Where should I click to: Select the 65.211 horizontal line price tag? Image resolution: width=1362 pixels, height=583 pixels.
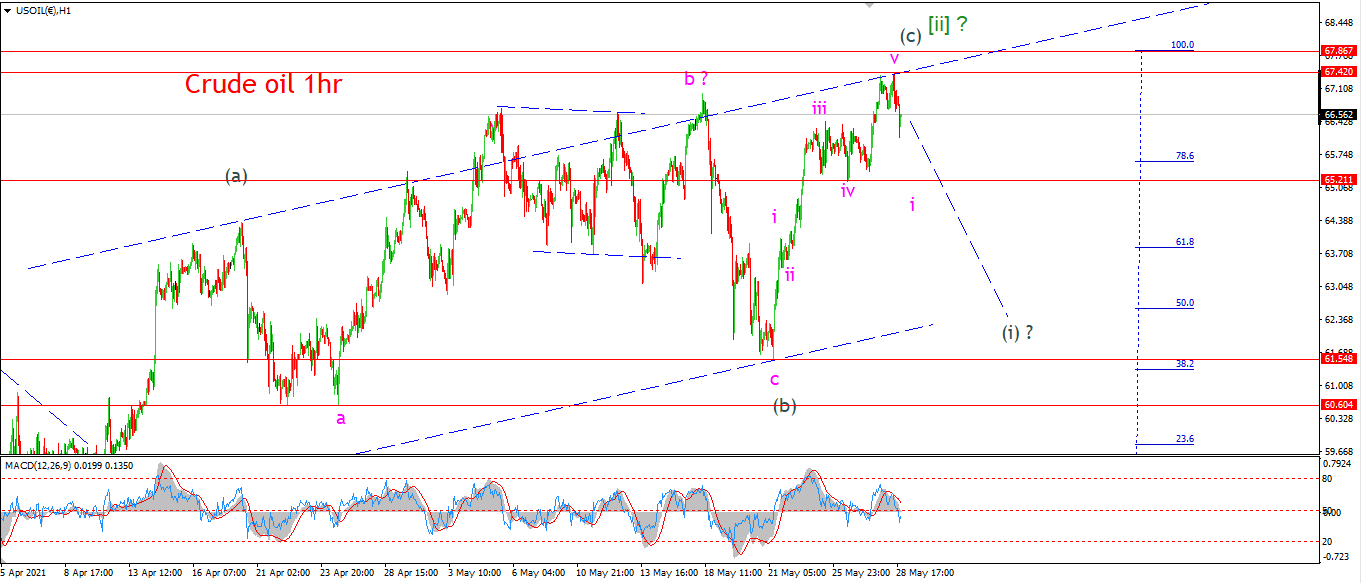1338,180
